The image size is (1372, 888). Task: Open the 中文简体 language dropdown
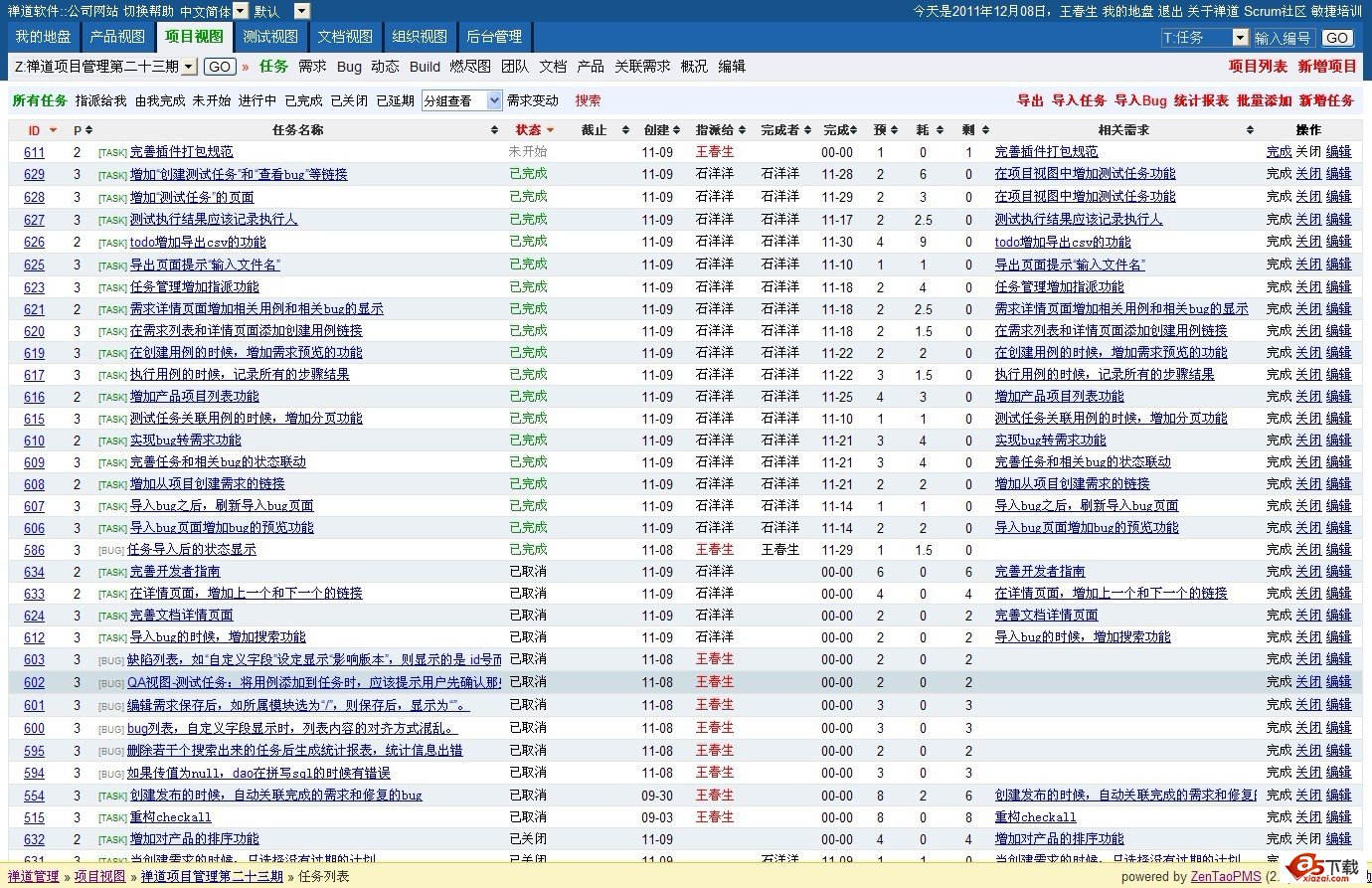tap(241, 11)
